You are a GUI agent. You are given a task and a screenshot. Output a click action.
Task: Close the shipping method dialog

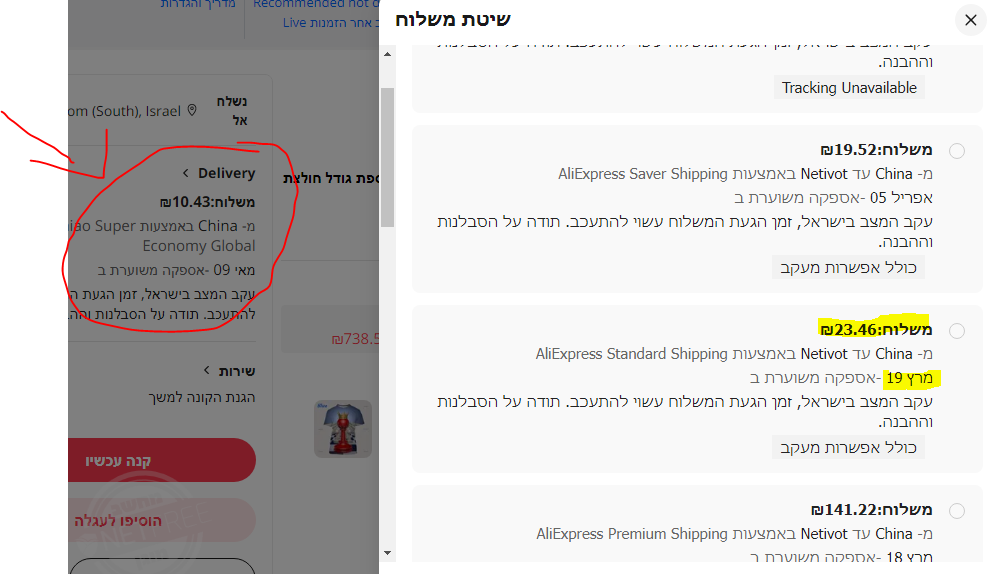971,20
